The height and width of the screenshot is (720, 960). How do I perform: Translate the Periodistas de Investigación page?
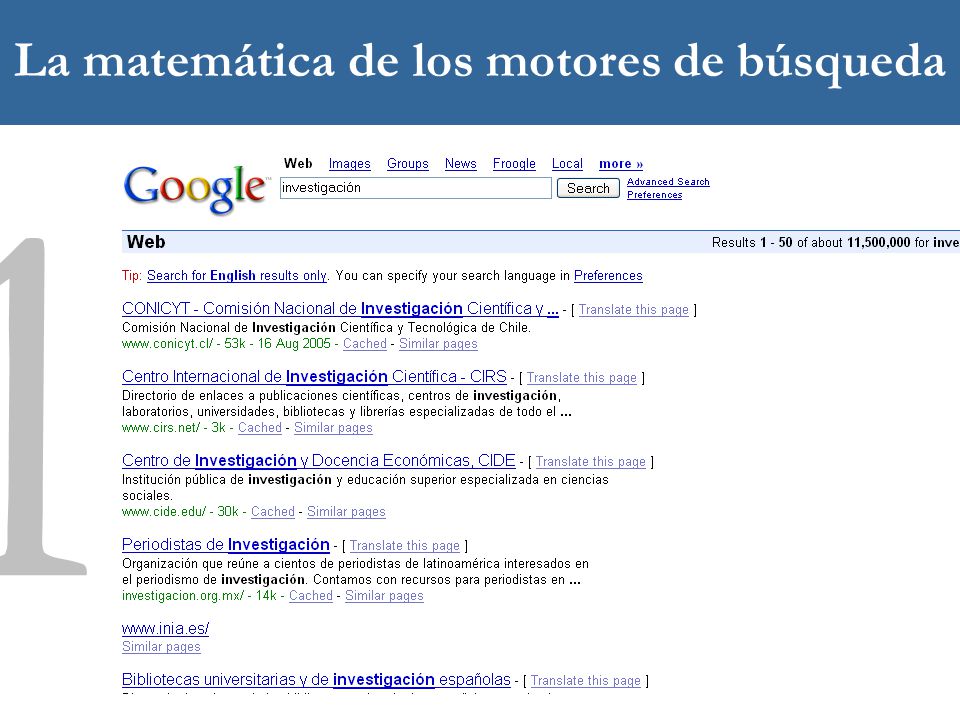(405, 546)
